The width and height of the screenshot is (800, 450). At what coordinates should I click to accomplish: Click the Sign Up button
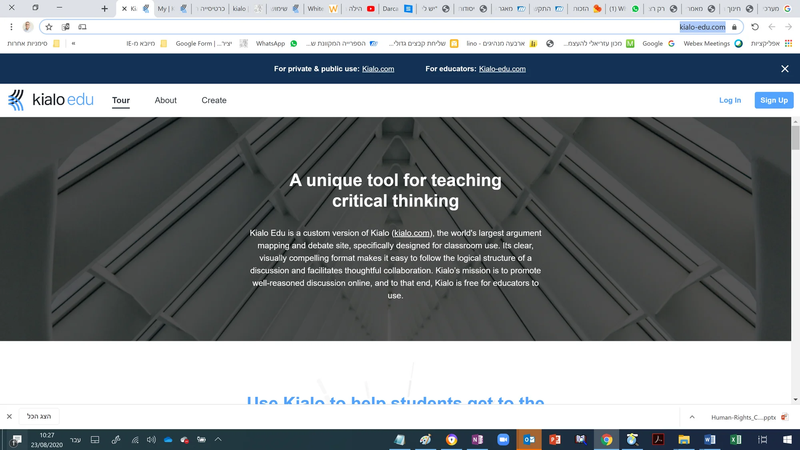[773, 100]
